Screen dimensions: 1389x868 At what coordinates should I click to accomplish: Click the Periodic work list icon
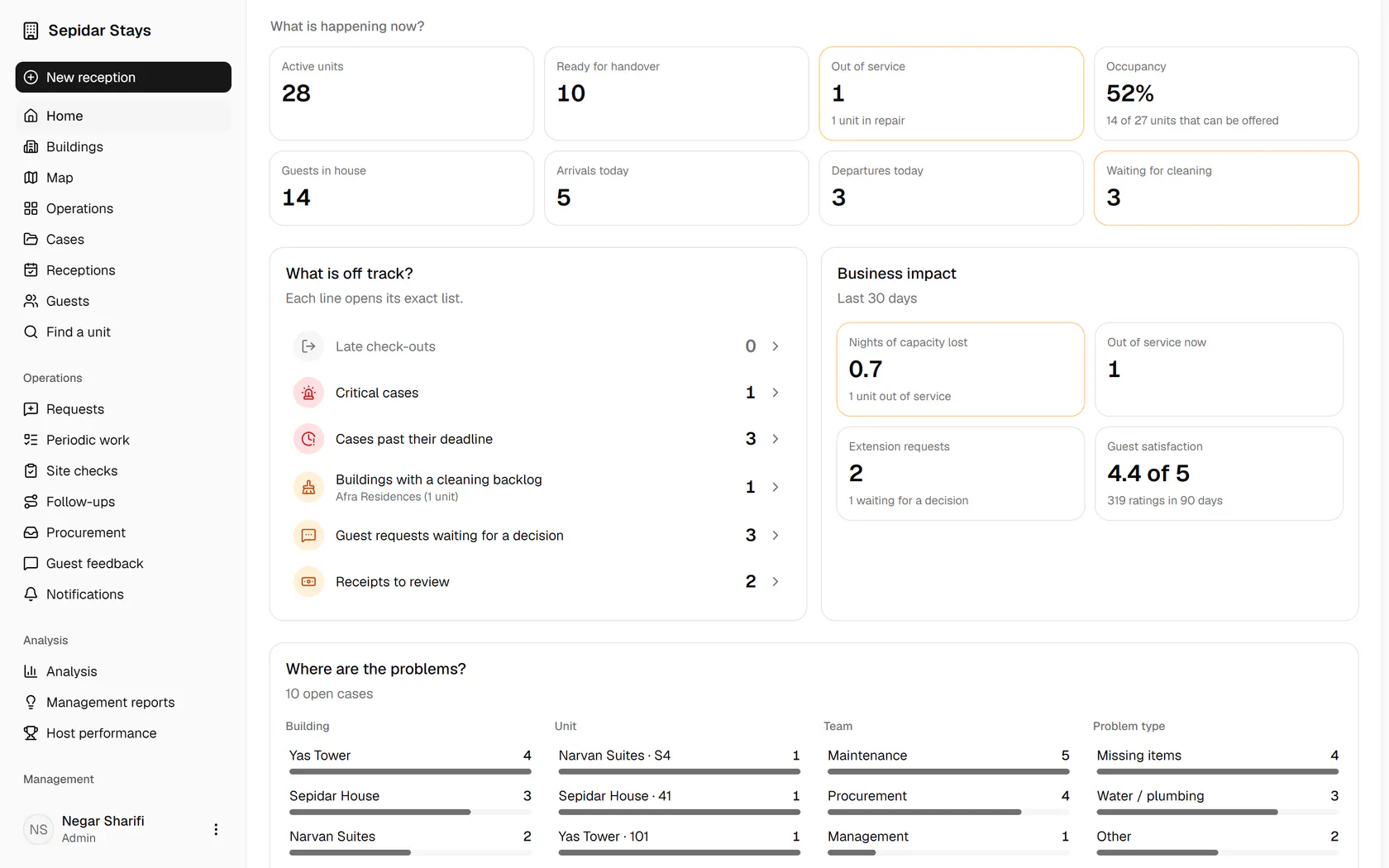pos(31,440)
